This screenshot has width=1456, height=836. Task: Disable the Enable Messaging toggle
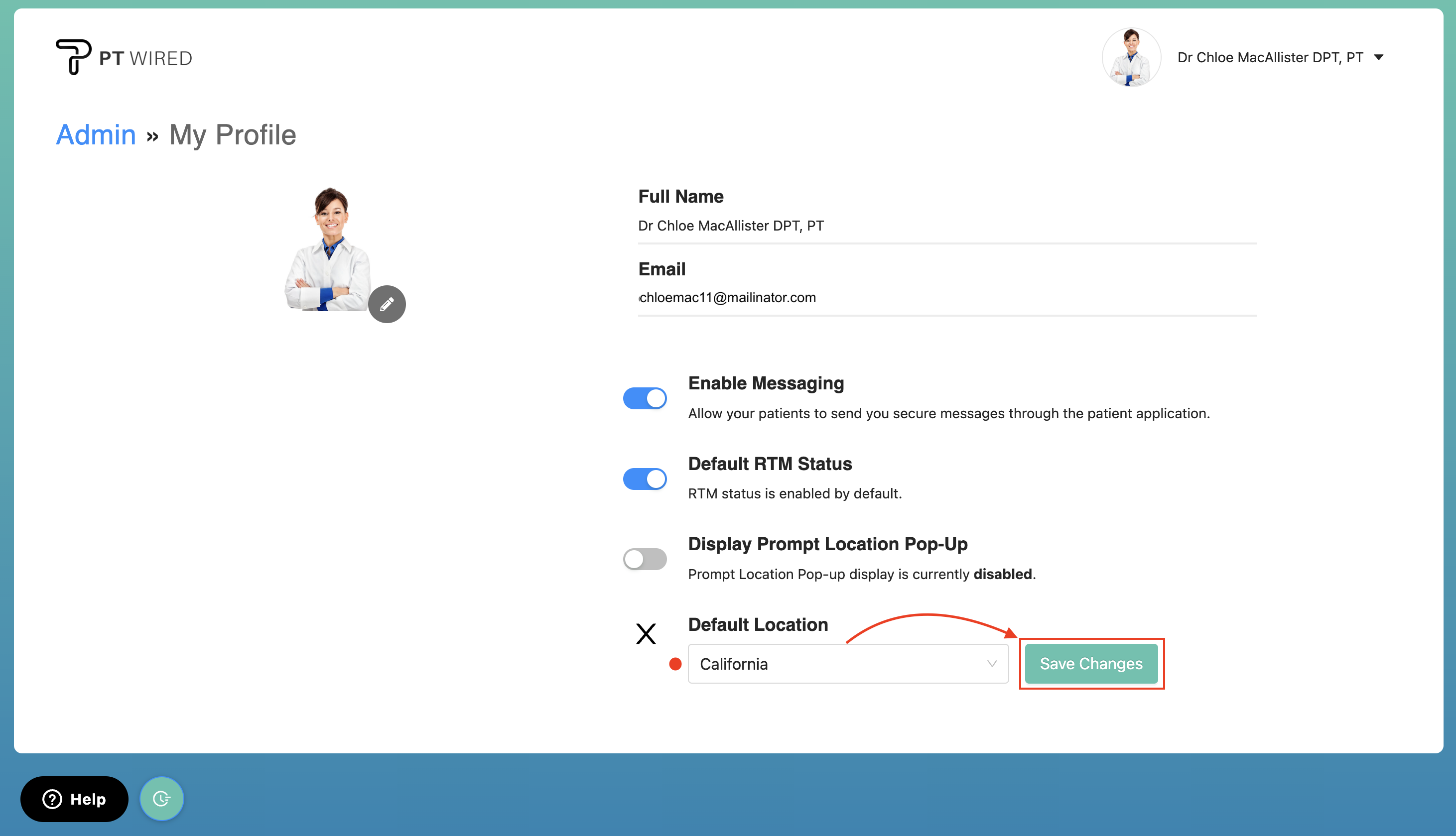645,398
